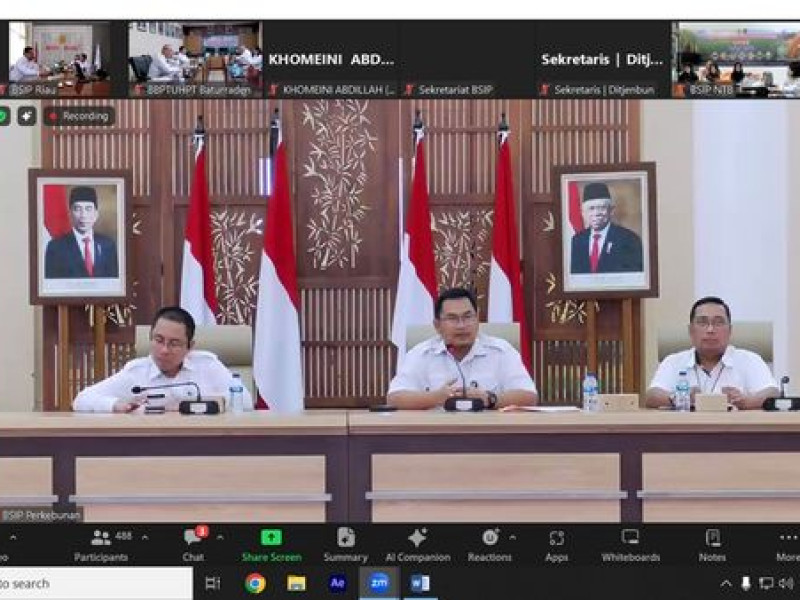Image resolution: width=800 pixels, height=600 pixels.
Task: Open the Zoom Apps panel
Action: [x=557, y=543]
